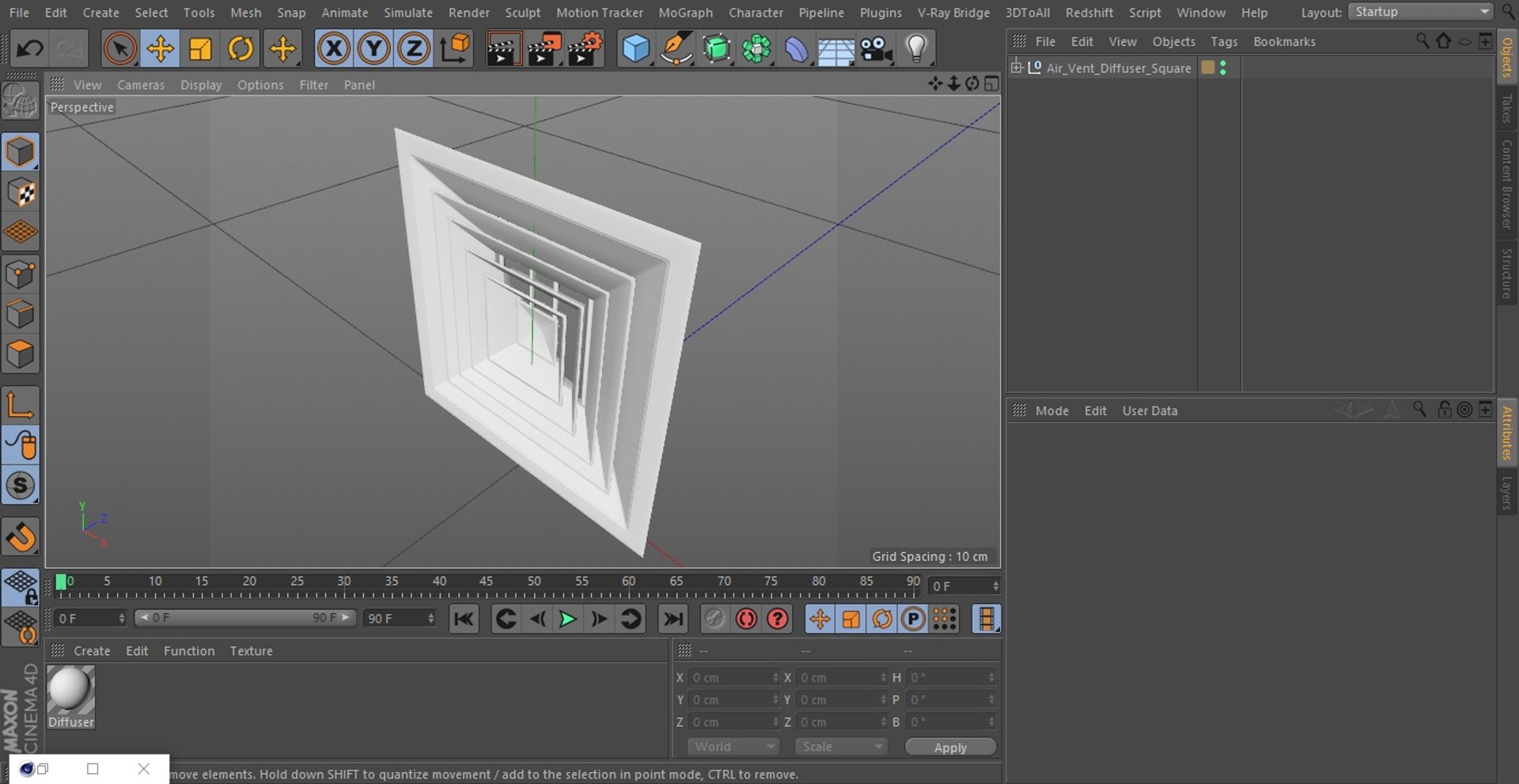Click Render View clapperboard icon

pos(502,49)
